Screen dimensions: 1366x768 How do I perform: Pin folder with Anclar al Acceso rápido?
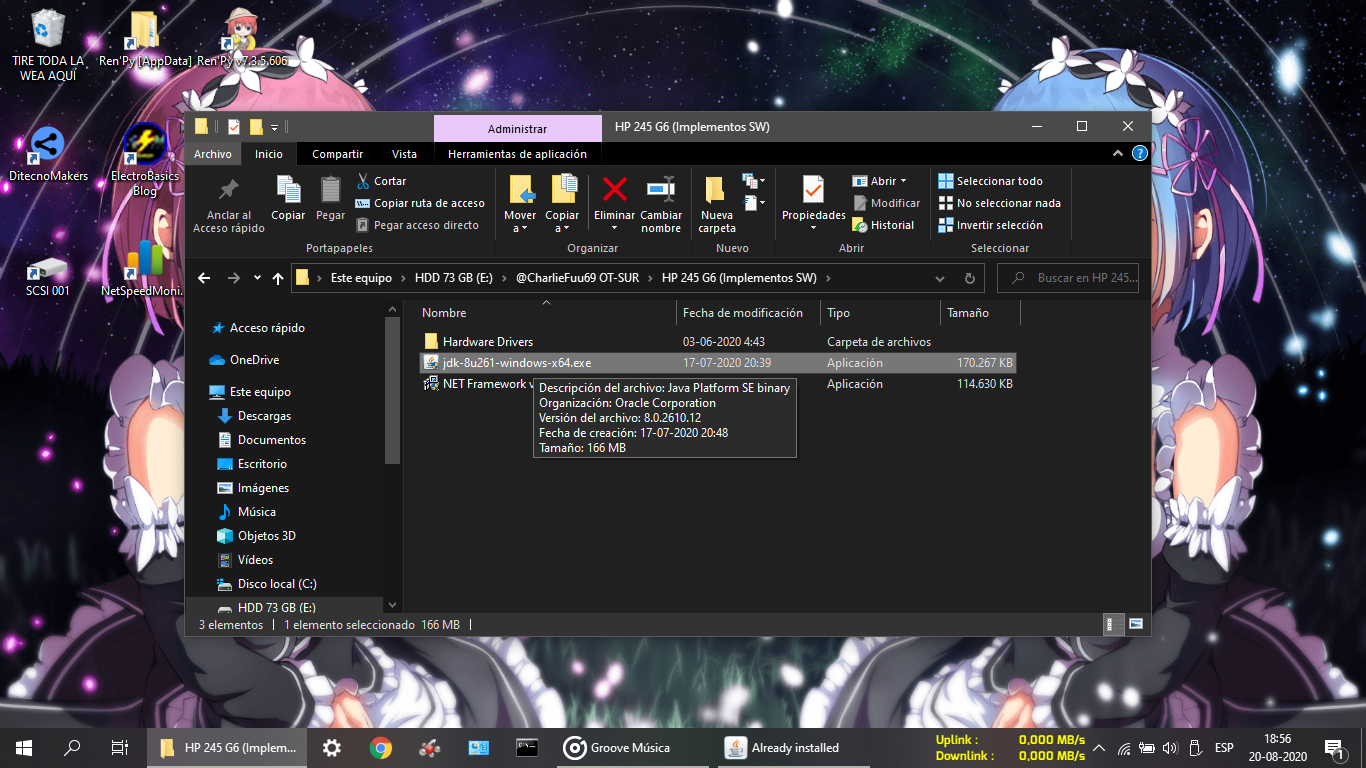click(x=229, y=203)
